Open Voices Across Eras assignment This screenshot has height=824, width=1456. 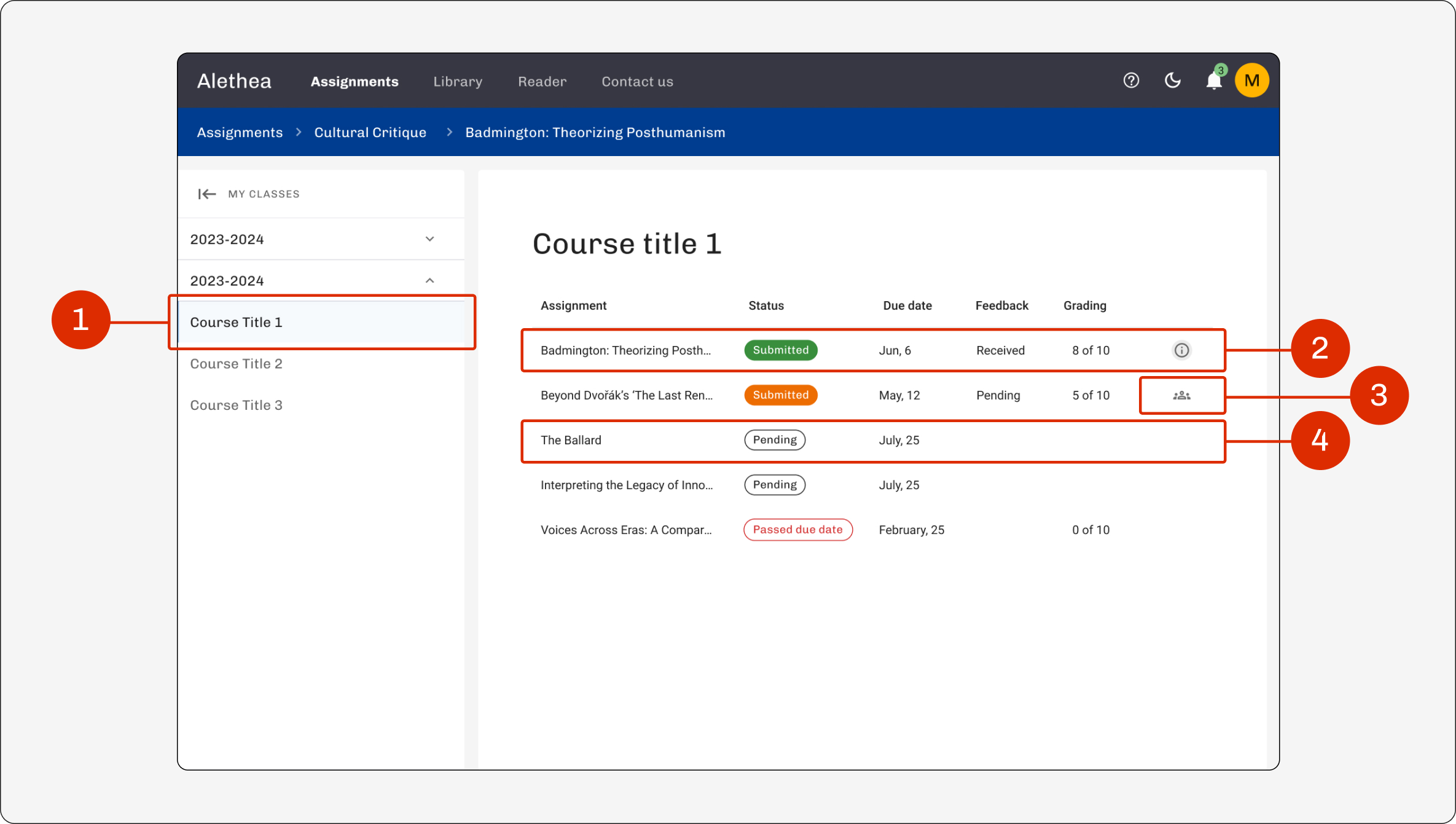626,530
